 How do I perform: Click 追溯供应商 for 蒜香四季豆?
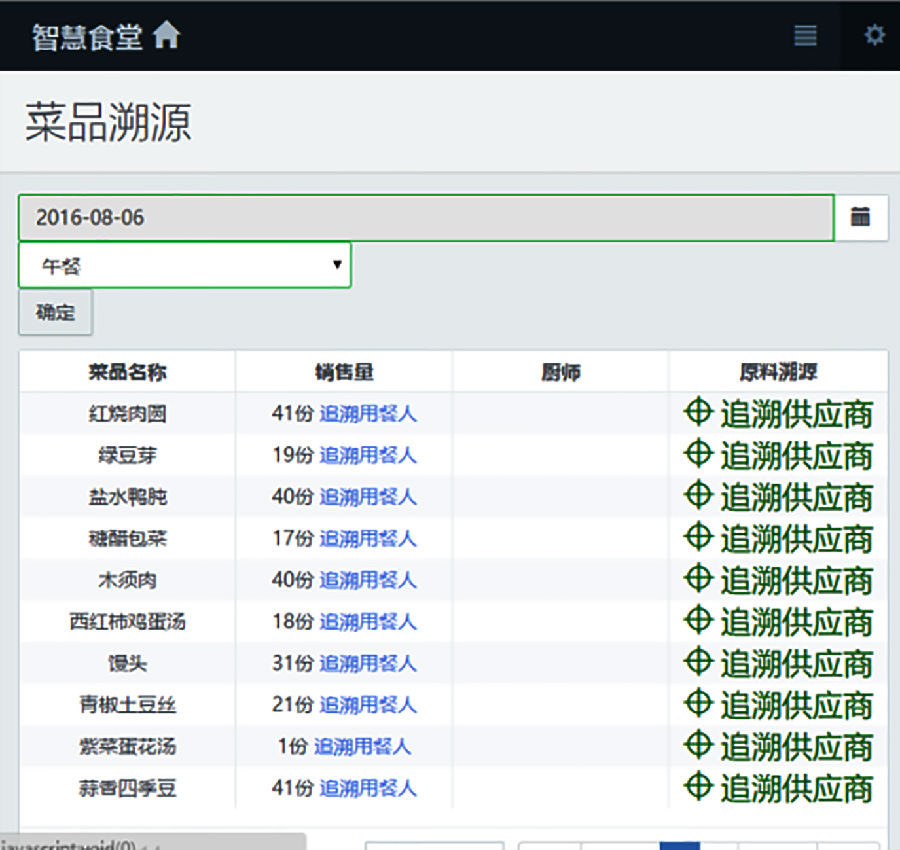point(796,789)
